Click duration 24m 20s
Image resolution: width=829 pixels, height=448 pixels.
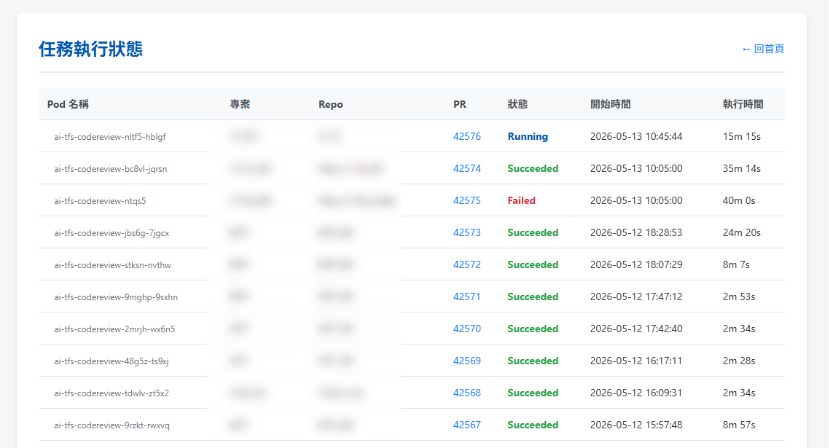pyautogui.click(x=741, y=233)
